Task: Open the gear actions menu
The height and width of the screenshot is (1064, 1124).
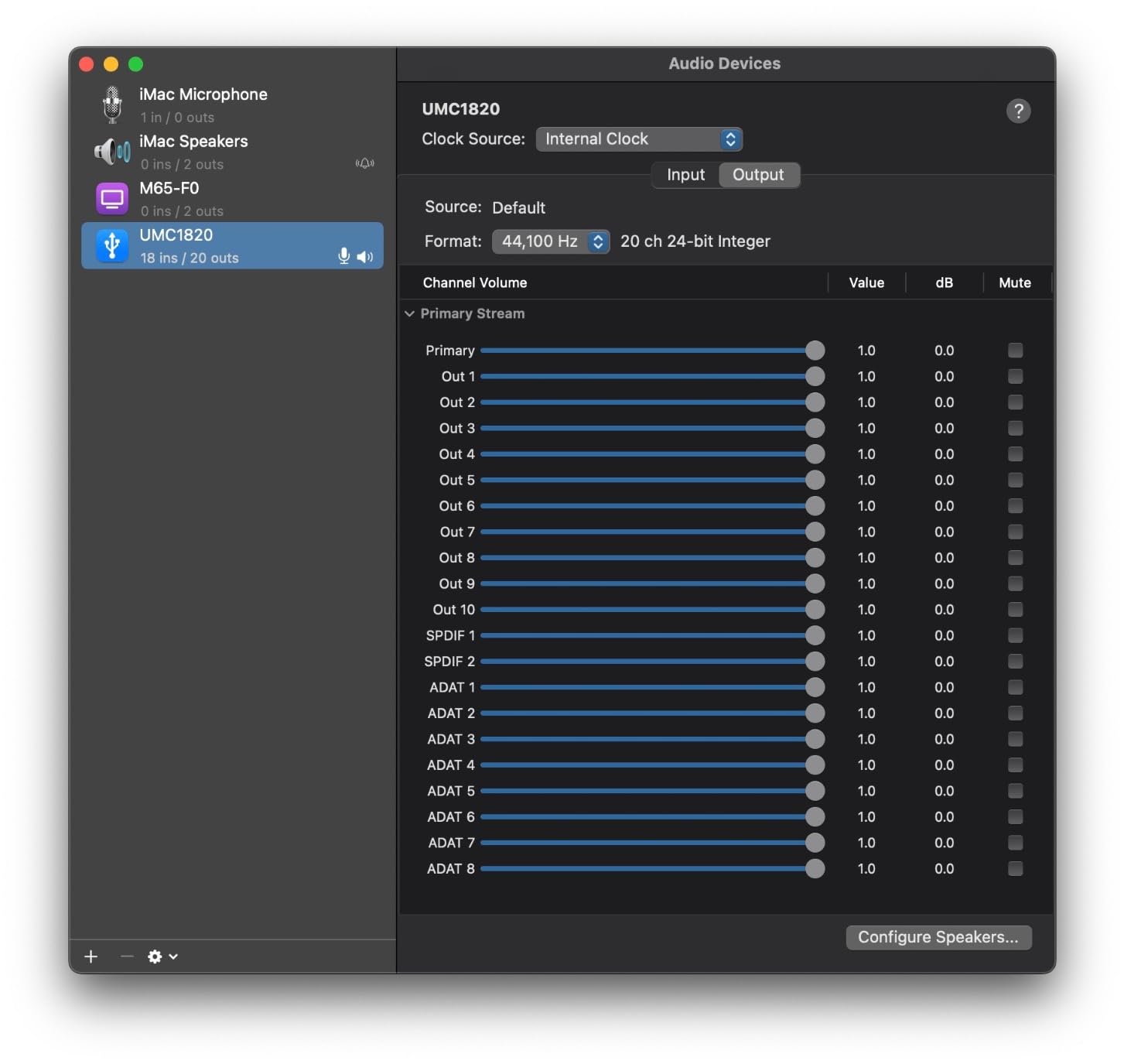Action: point(162,956)
